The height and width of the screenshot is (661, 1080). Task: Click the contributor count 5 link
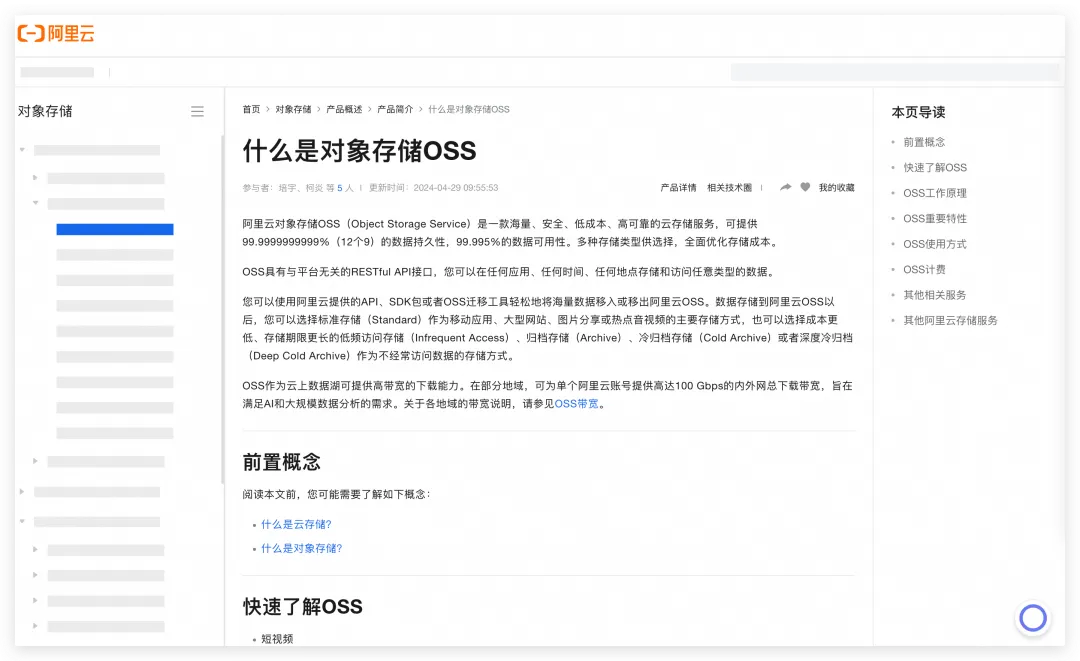340,188
